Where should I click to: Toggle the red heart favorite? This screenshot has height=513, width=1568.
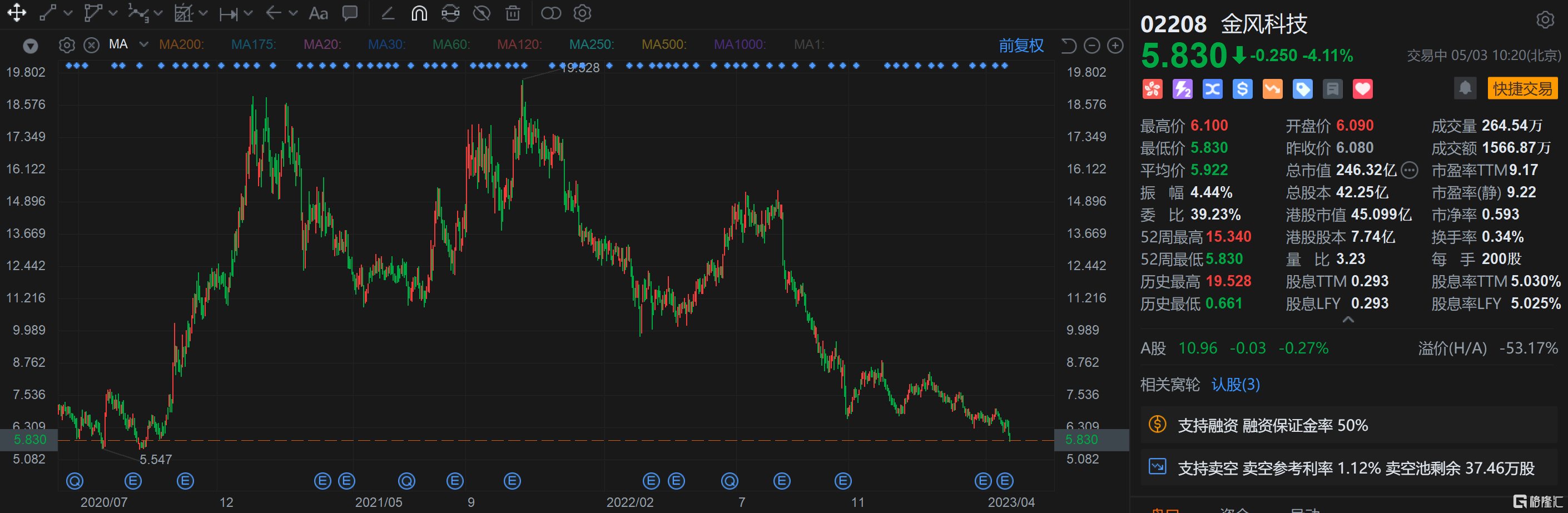[x=1362, y=89]
